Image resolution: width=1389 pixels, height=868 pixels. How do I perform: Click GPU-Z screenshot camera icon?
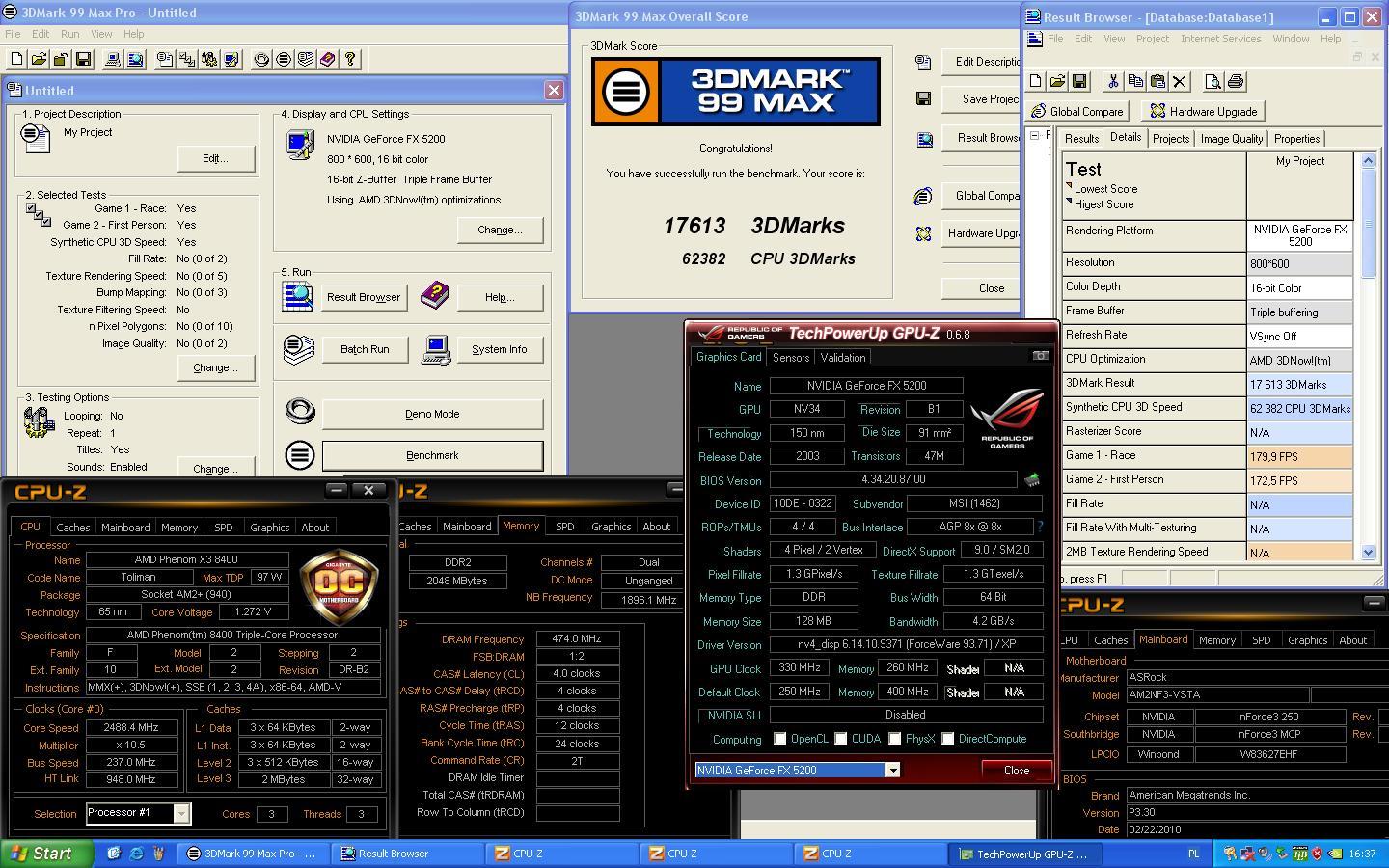1040,356
